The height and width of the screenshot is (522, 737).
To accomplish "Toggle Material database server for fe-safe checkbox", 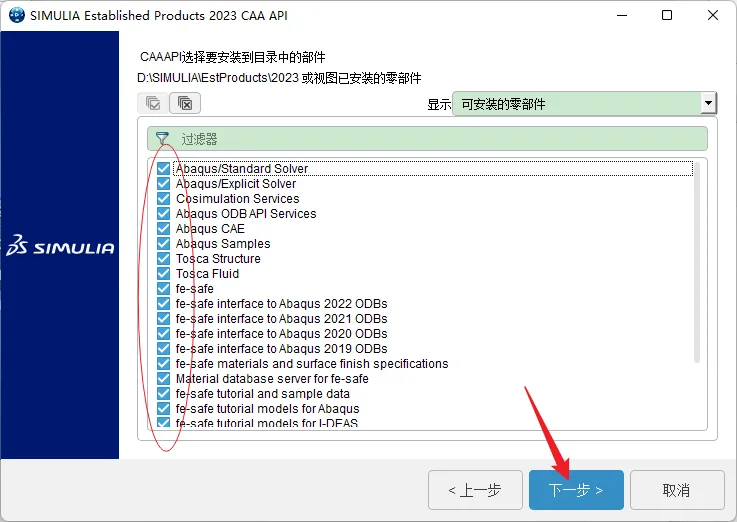I will 163,379.
